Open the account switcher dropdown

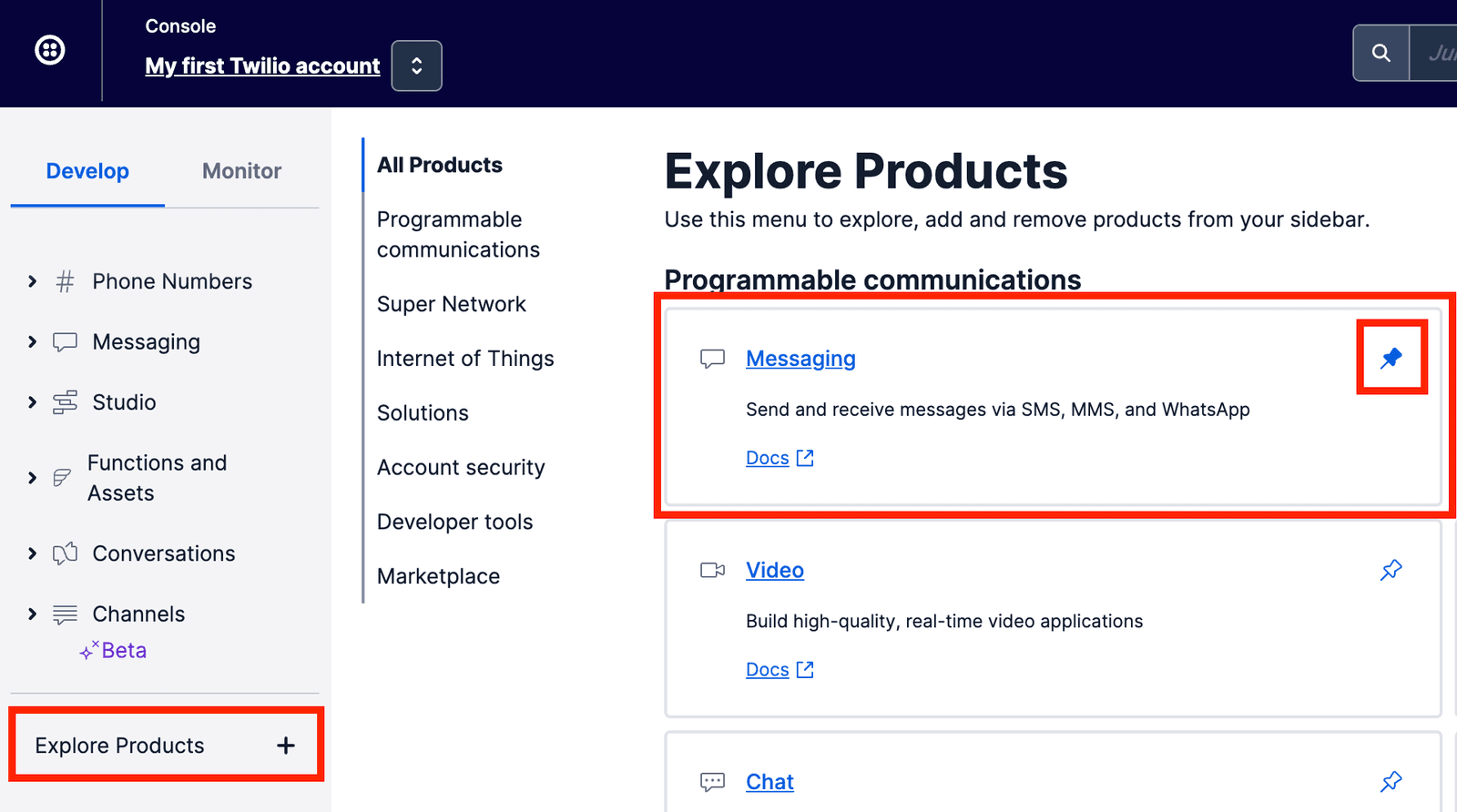[416, 66]
